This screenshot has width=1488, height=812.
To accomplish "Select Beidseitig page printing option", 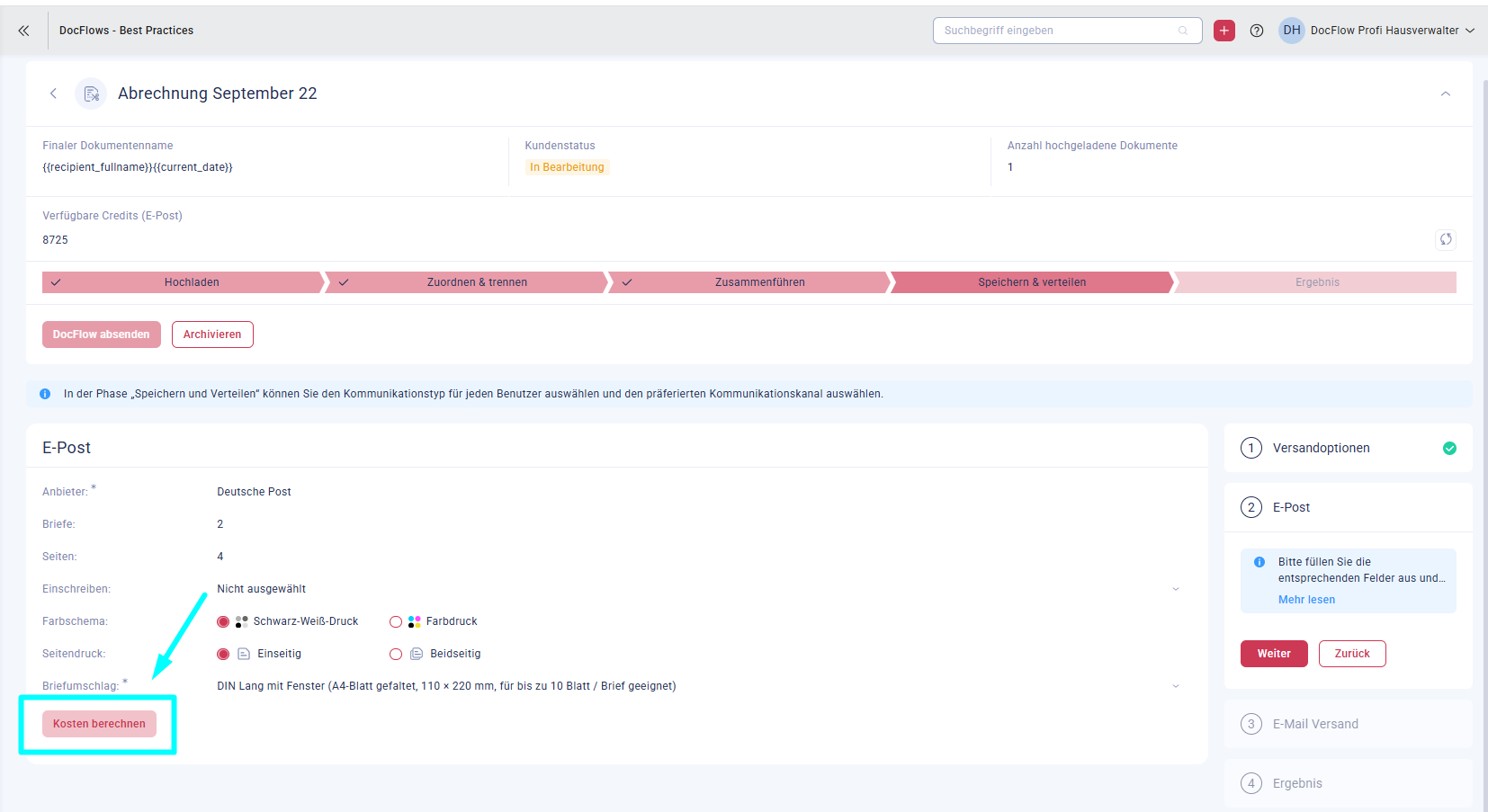I will (396, 654).
